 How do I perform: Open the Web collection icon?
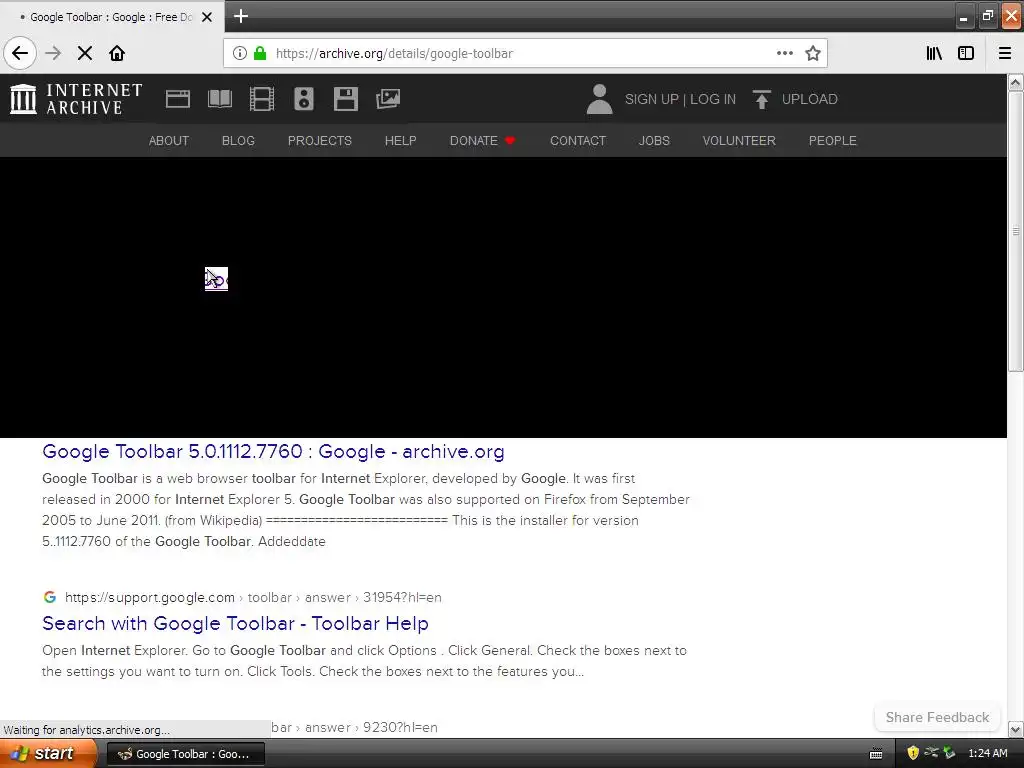click(x=178, y=99)
